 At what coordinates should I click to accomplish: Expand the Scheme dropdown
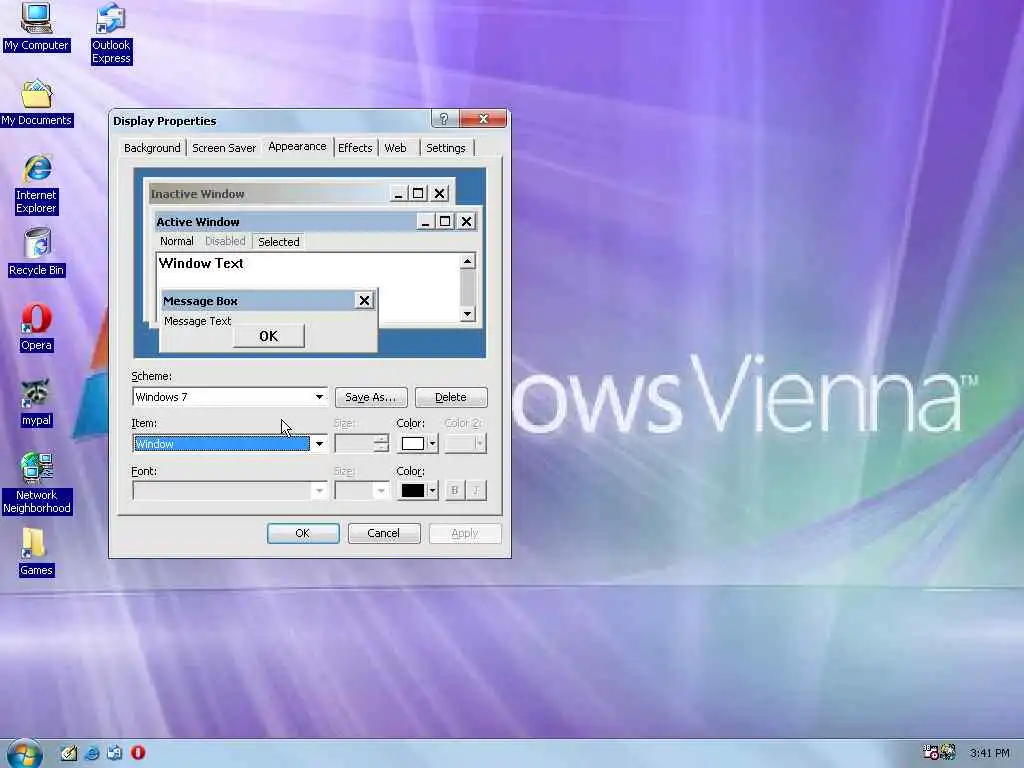tap(319, 396)
